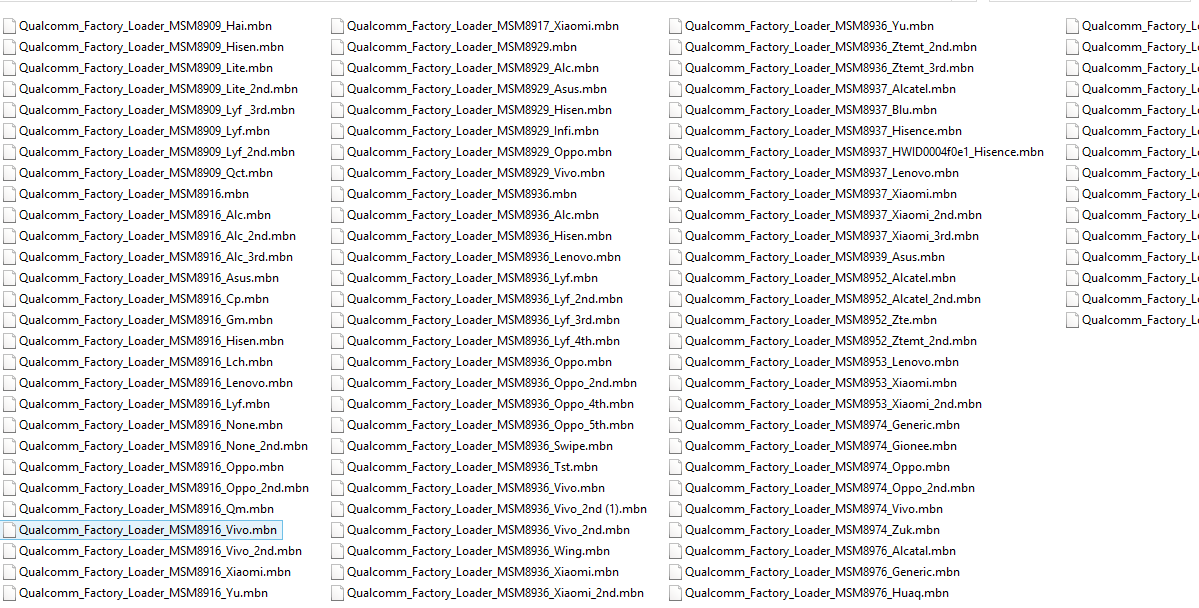Click the file icon of Qualcomm_Factory_Loader_MSM8936_Tst.mbn

337,467
